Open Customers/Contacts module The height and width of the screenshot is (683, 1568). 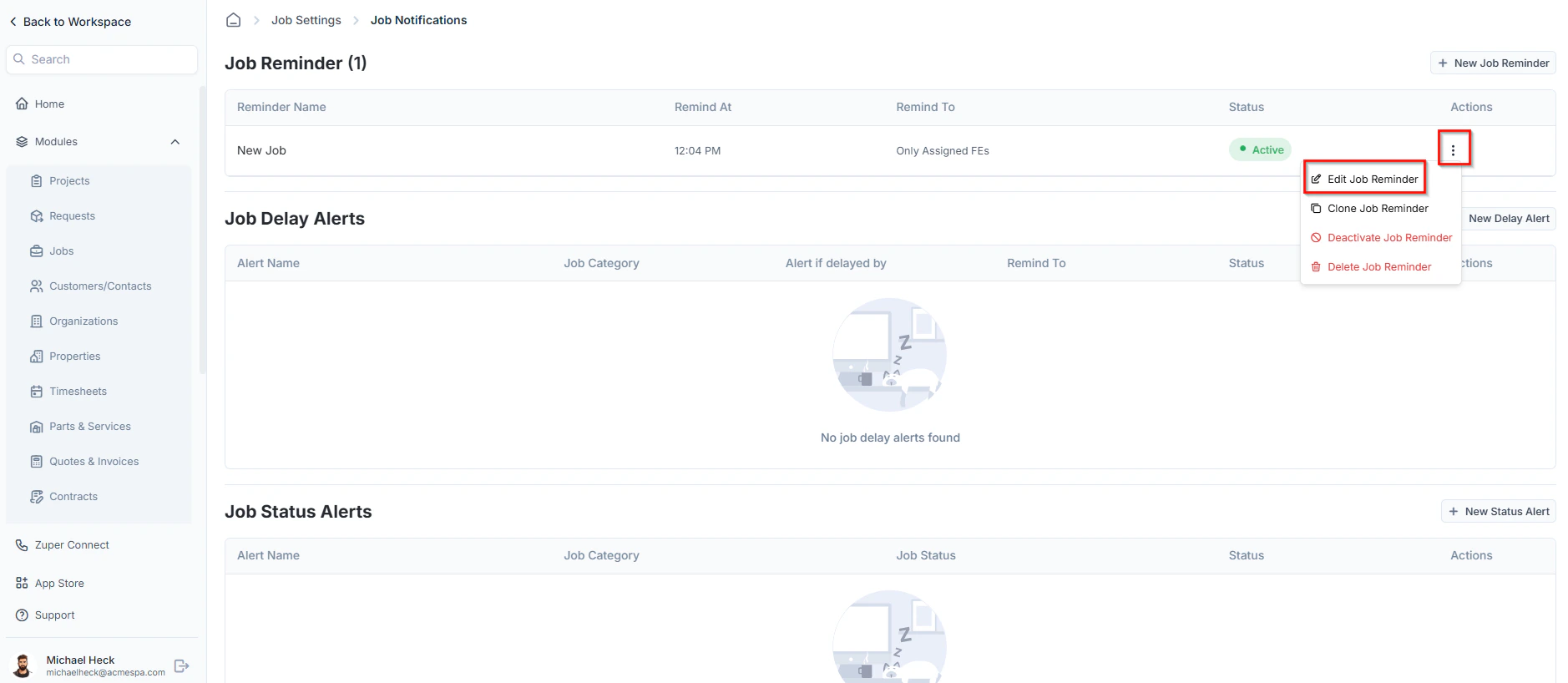coord(99,286)
